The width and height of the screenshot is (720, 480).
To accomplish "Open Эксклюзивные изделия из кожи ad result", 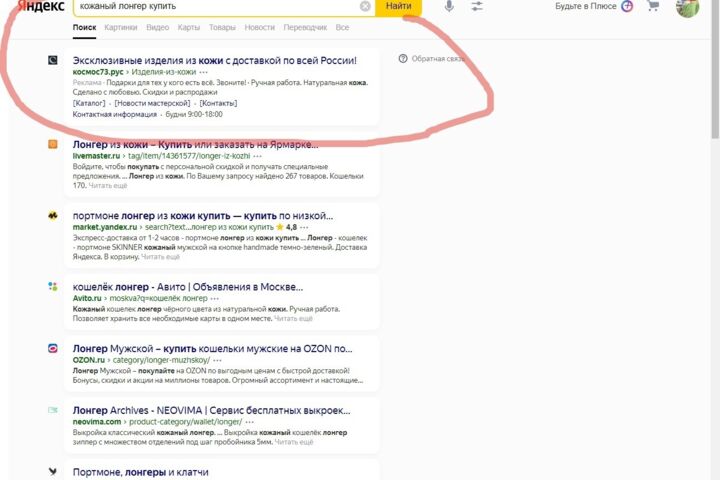I will coord(214,60).
